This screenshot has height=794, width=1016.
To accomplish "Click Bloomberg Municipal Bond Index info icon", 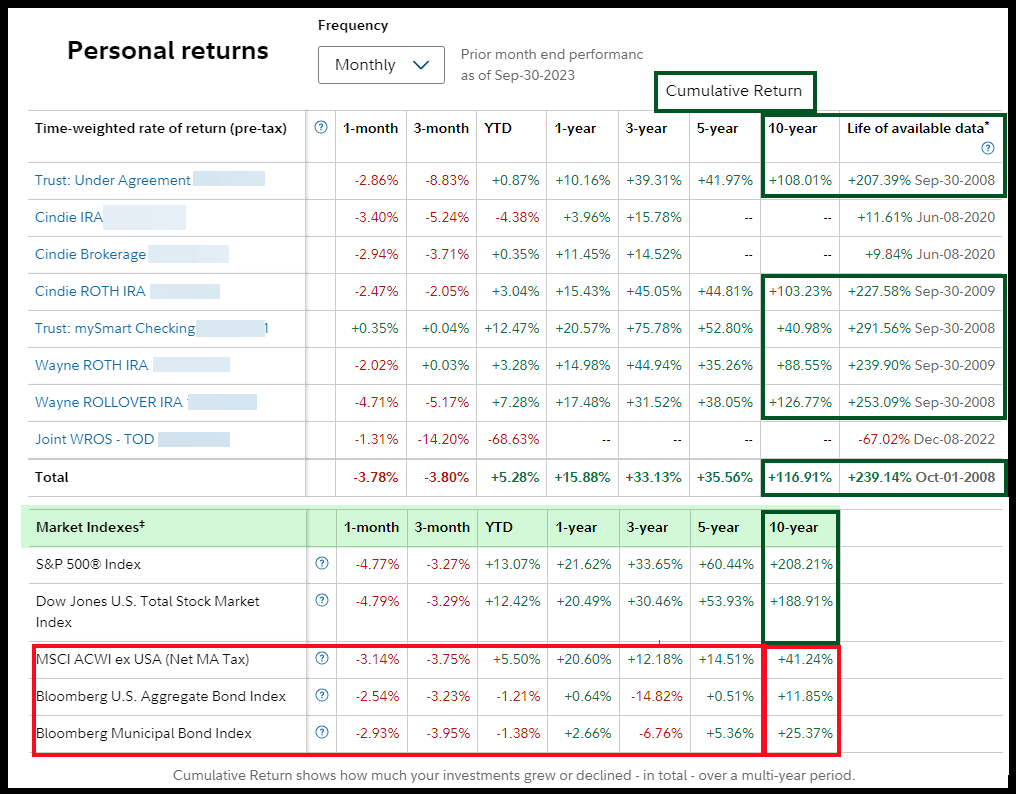I will (321, 733).
